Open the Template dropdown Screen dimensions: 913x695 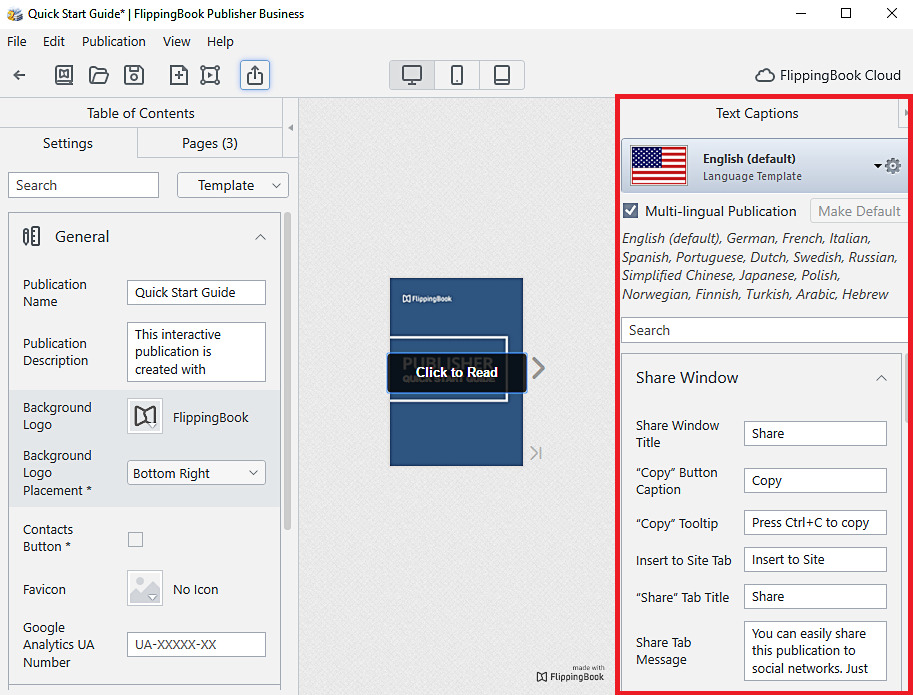pyautogui.click(x=233, y=185)
